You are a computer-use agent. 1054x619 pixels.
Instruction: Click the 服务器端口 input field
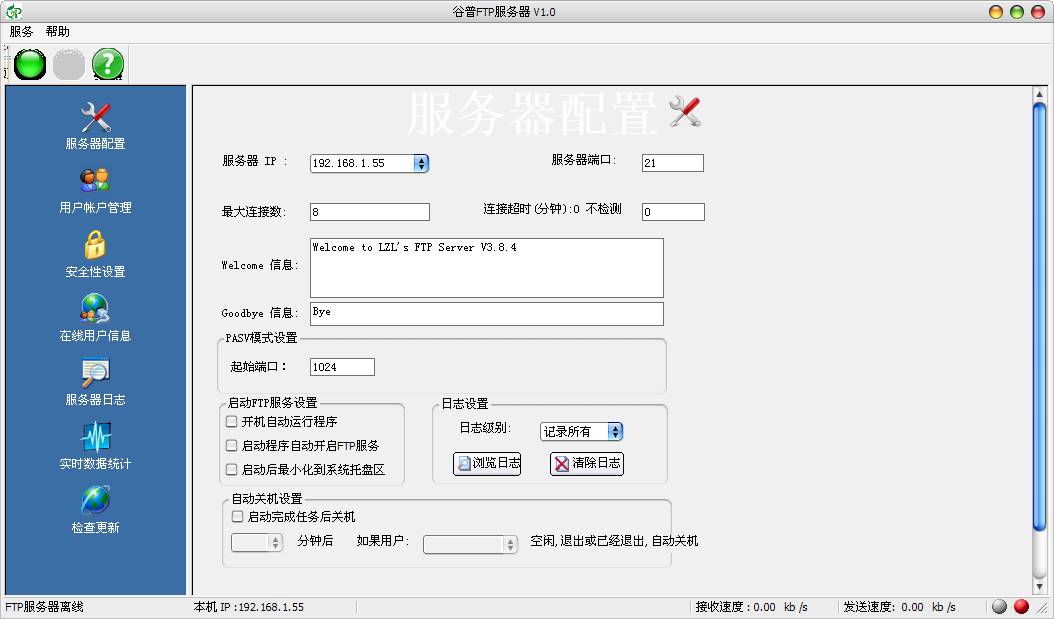coord(672,163)
